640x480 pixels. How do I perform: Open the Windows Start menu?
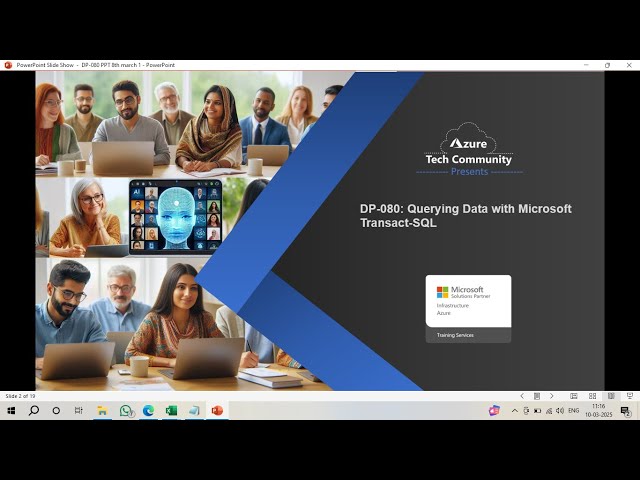click(11, 411)
